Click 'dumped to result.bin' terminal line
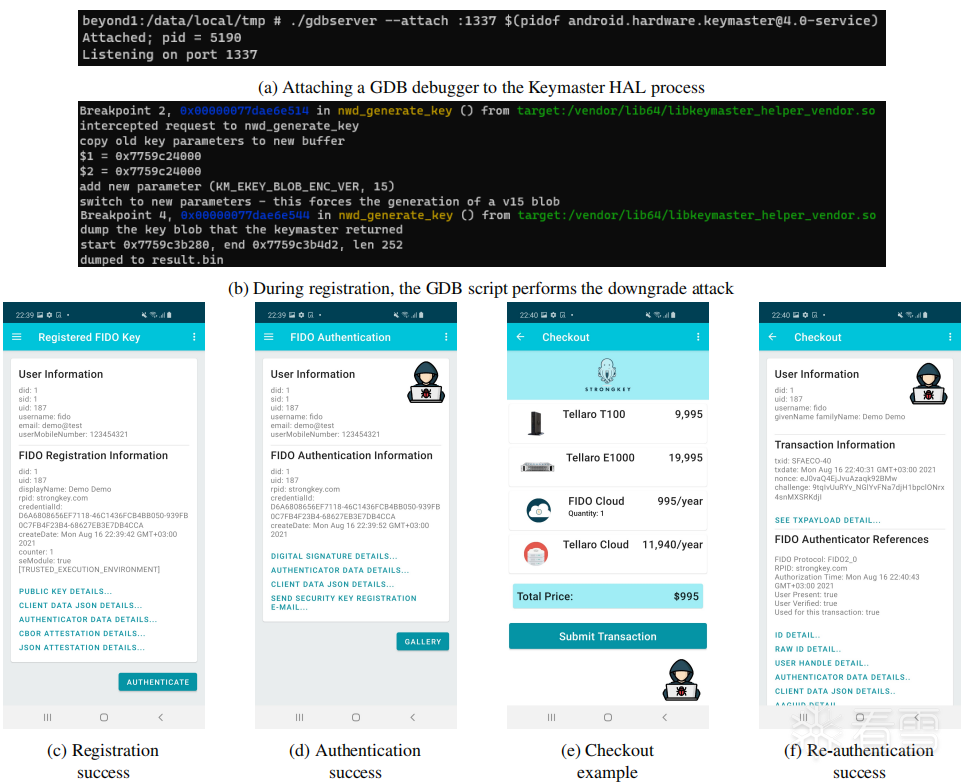Screen dimensions: 961x783 coord(151,260)
